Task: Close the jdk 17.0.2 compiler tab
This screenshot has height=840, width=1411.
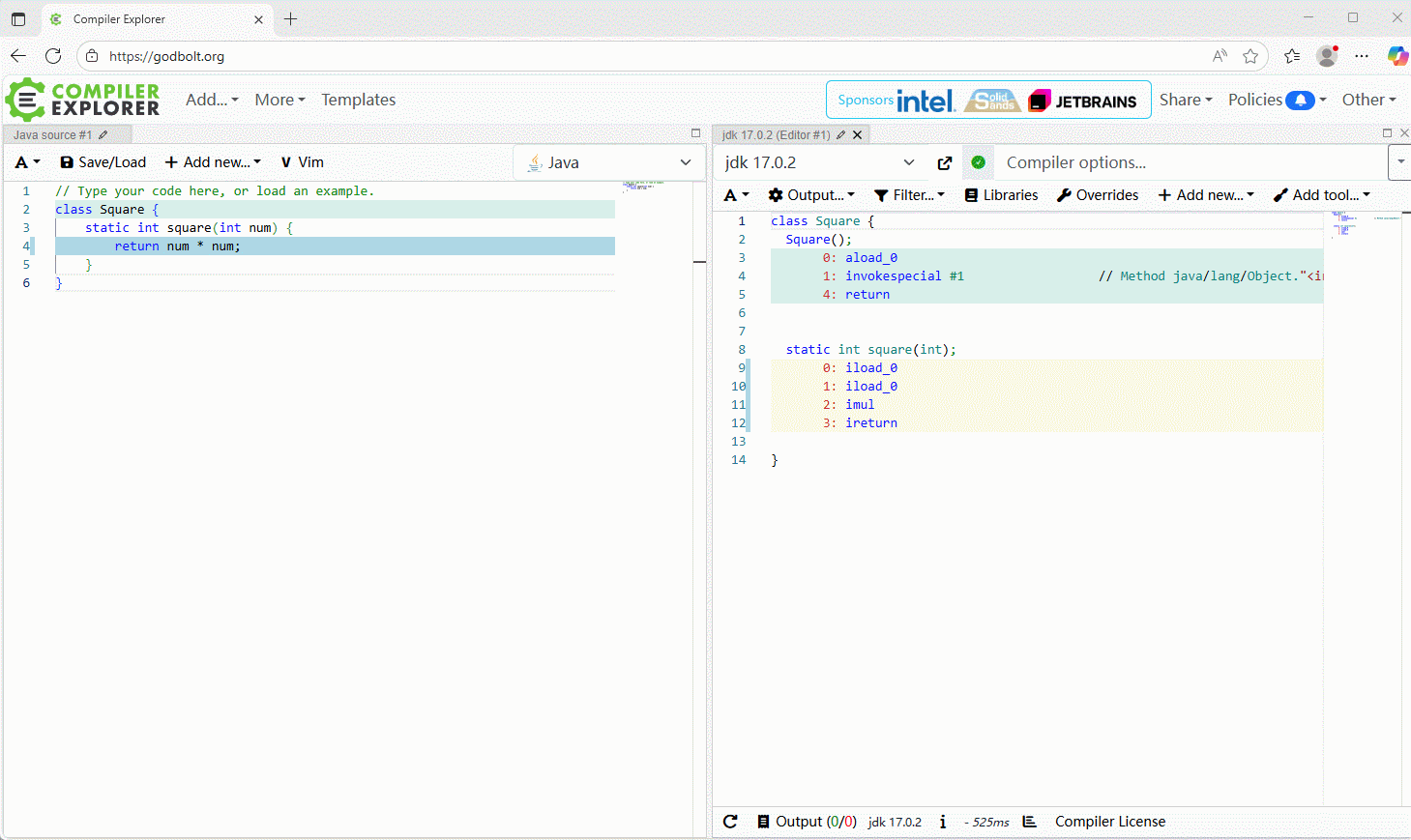Action: pyautogui.click(x=857, y=135)
